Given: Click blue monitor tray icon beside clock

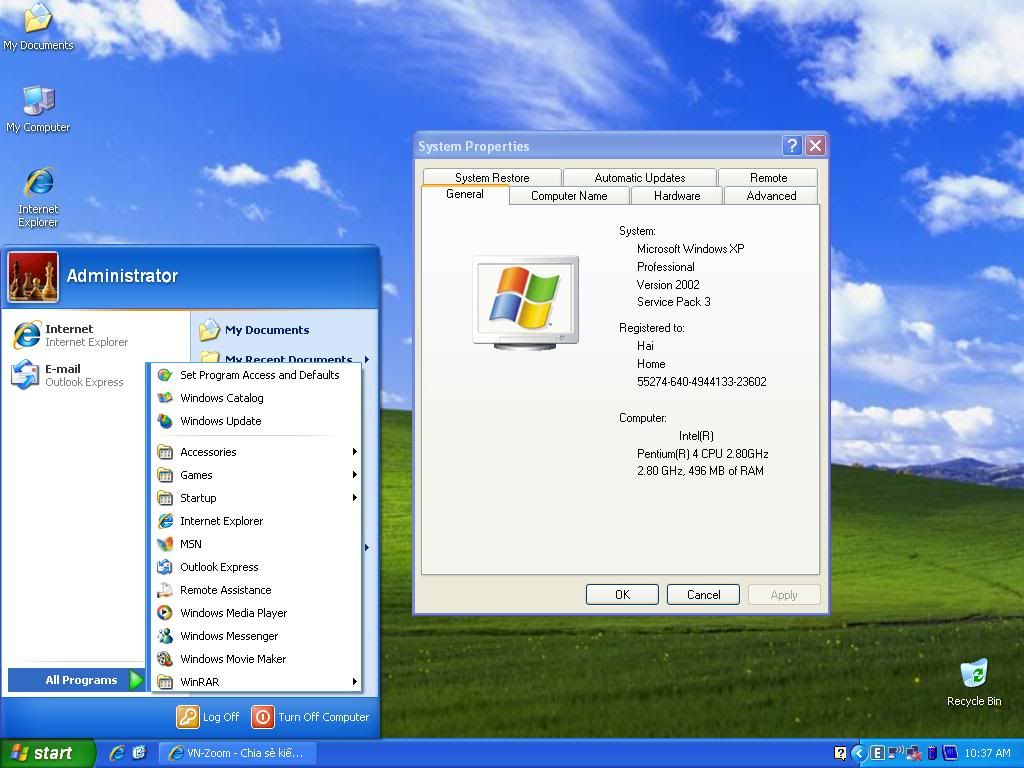Looking at the screenshot, I should point(950,754).
